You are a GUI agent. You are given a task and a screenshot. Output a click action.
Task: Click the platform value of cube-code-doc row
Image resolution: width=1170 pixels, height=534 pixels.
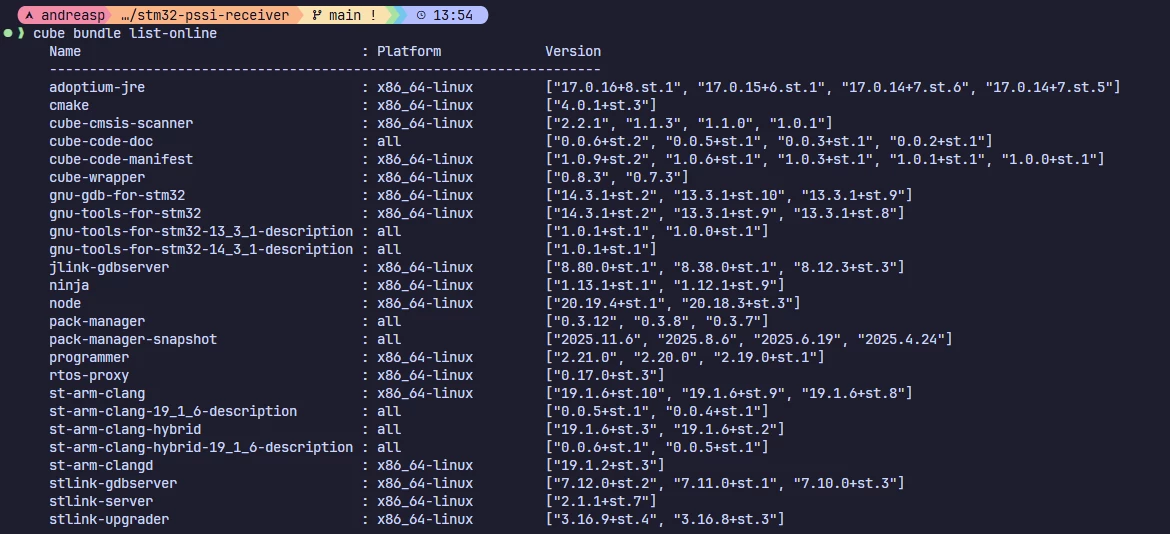pyautogui.click(x=390, y=141)
